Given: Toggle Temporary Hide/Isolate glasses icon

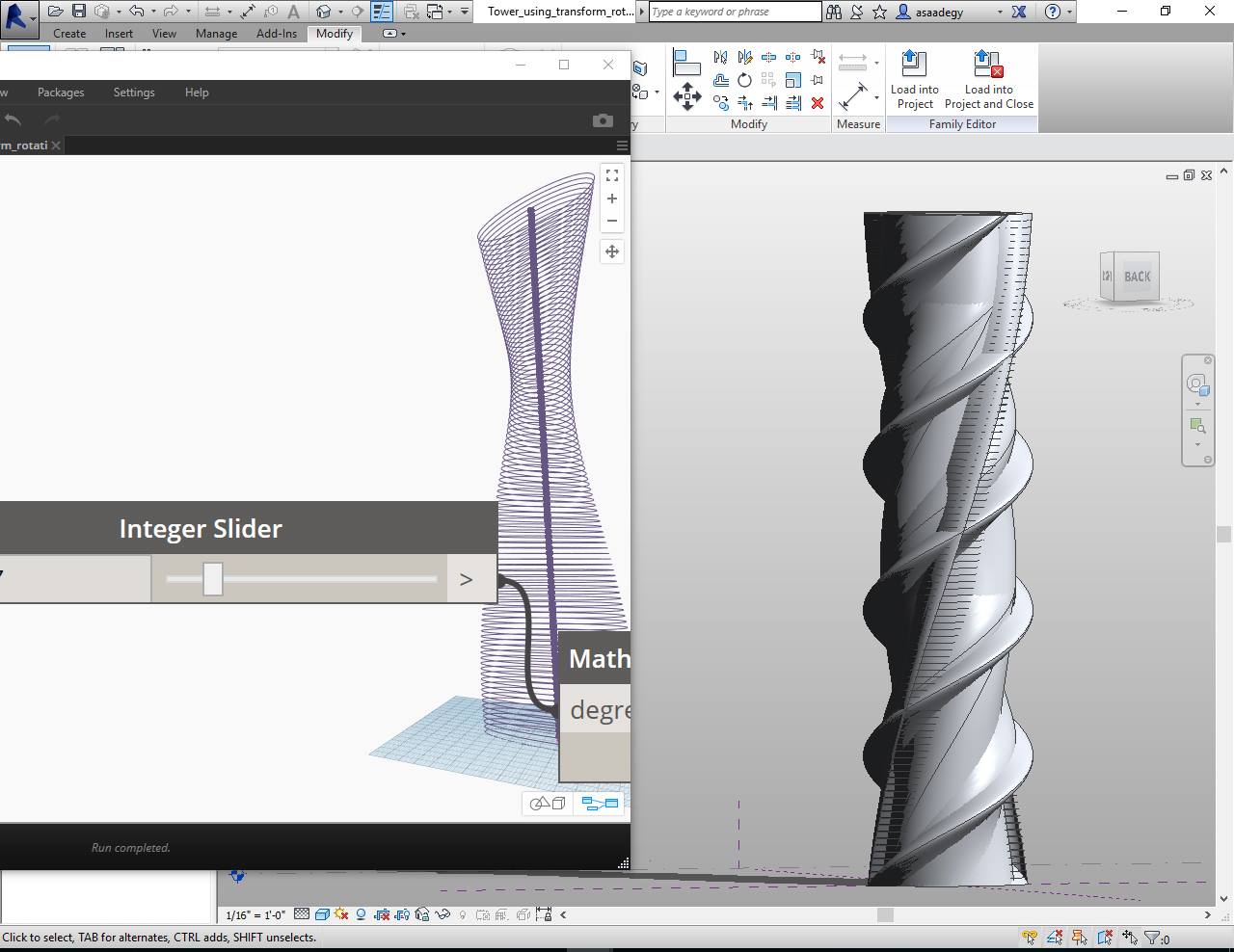Looking at the screenshot, I should click(442, 915).
